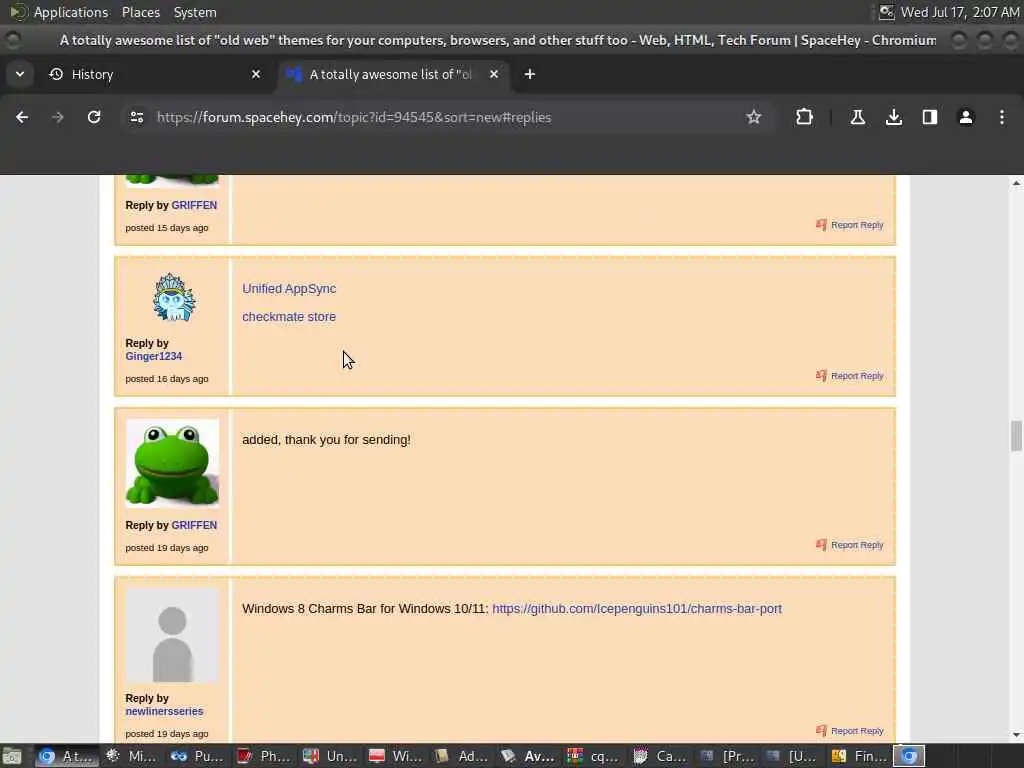
Task: Open the Chromium three-dot menu
Action: click(1002, 118)
